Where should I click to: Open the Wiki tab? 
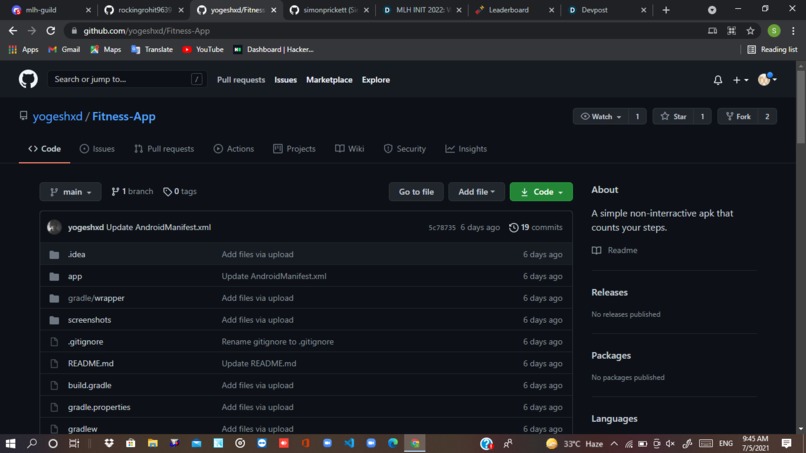tap(350, 149)
